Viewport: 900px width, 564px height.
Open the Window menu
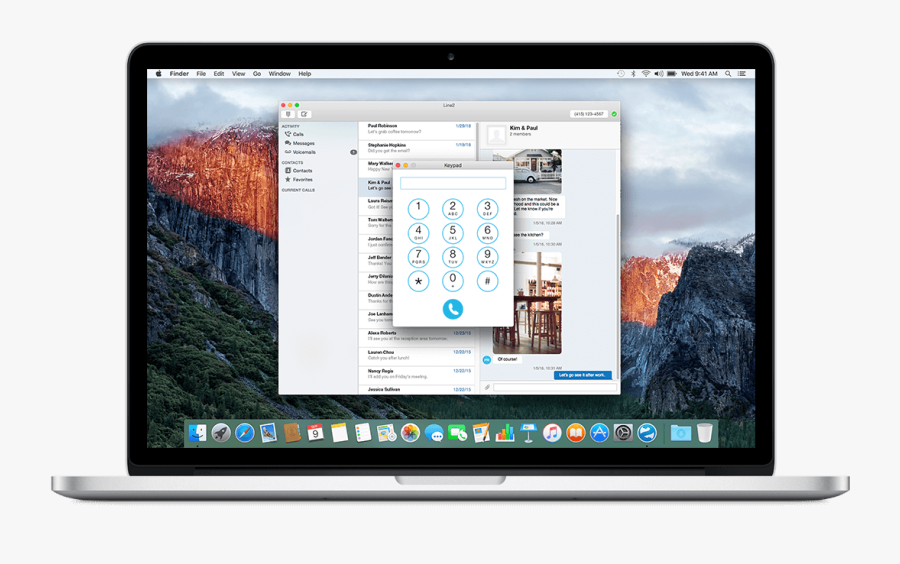click(280, 74)
